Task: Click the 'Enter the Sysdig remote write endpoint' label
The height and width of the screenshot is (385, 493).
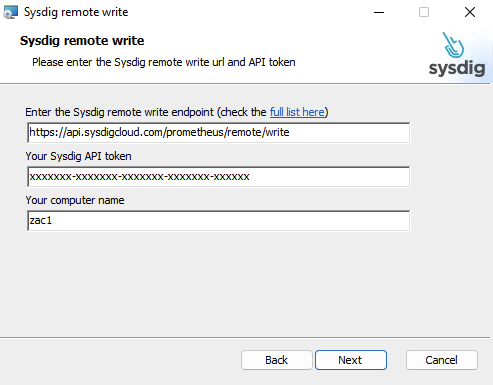Action: pyautogui.click(x=177, y=112)
